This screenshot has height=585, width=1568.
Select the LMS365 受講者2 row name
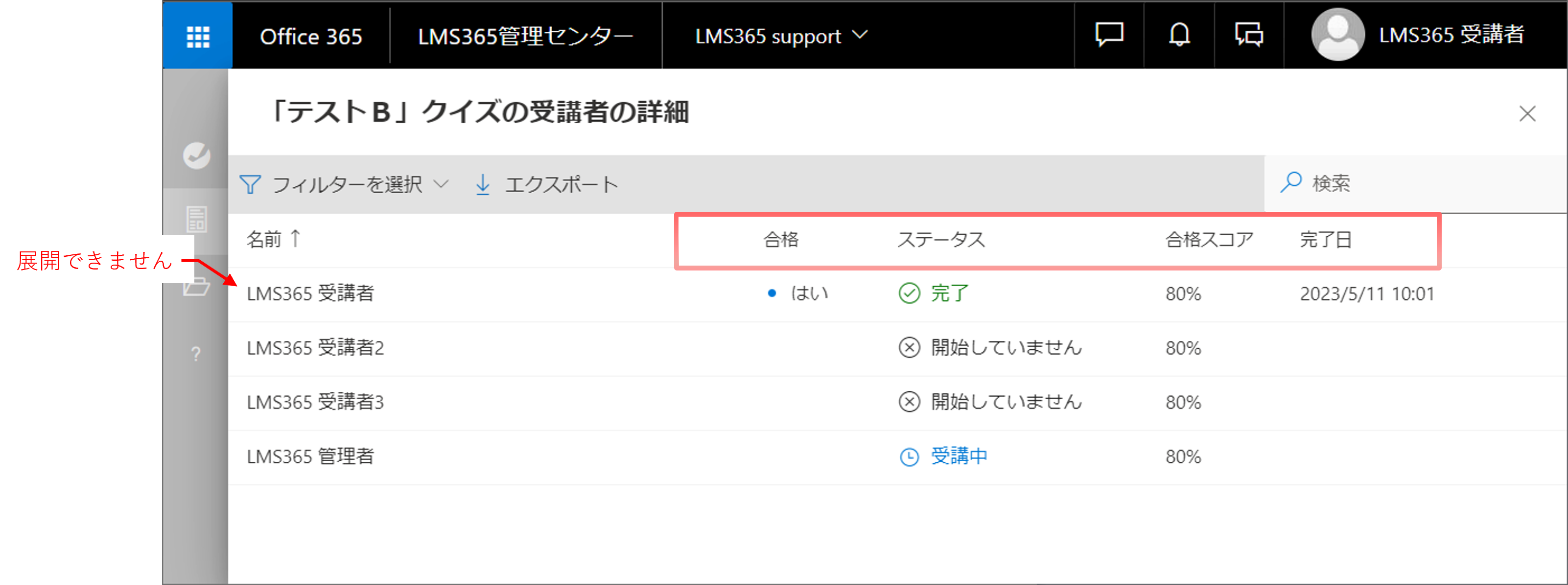coord(315,348)
